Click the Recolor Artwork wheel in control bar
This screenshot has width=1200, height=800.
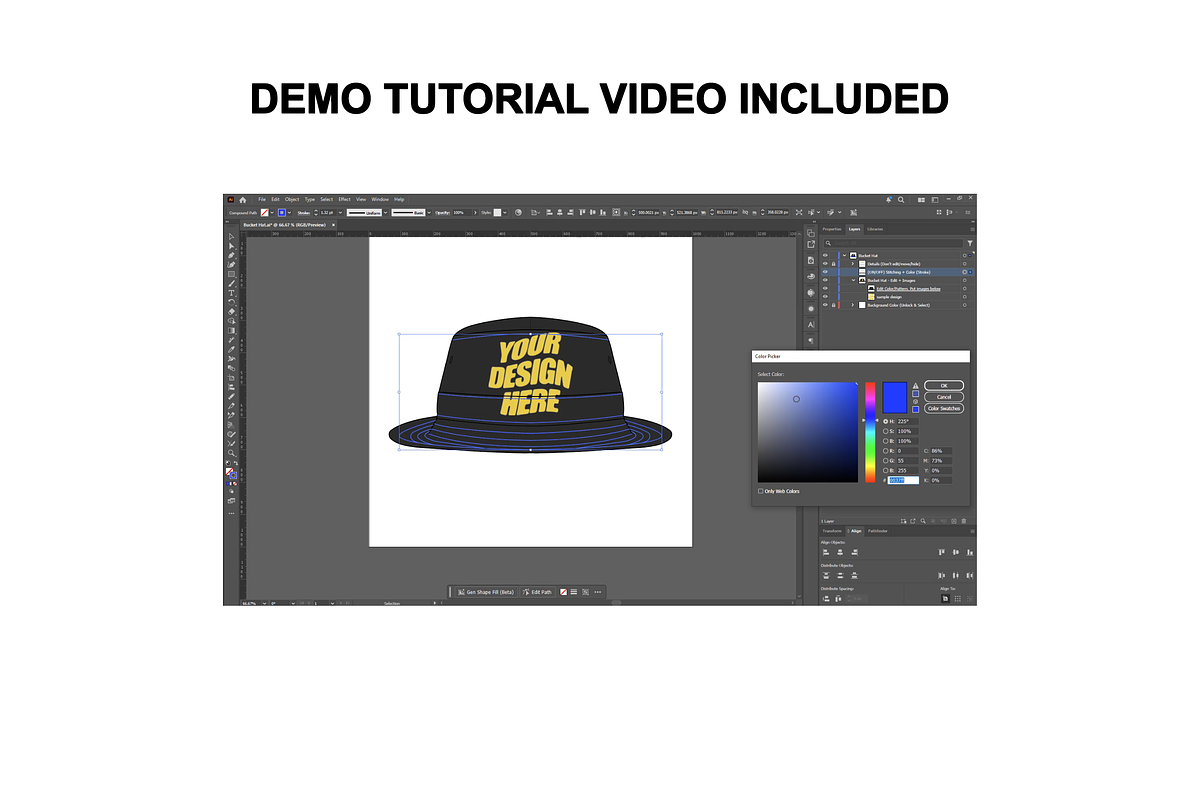pos(518,213)
